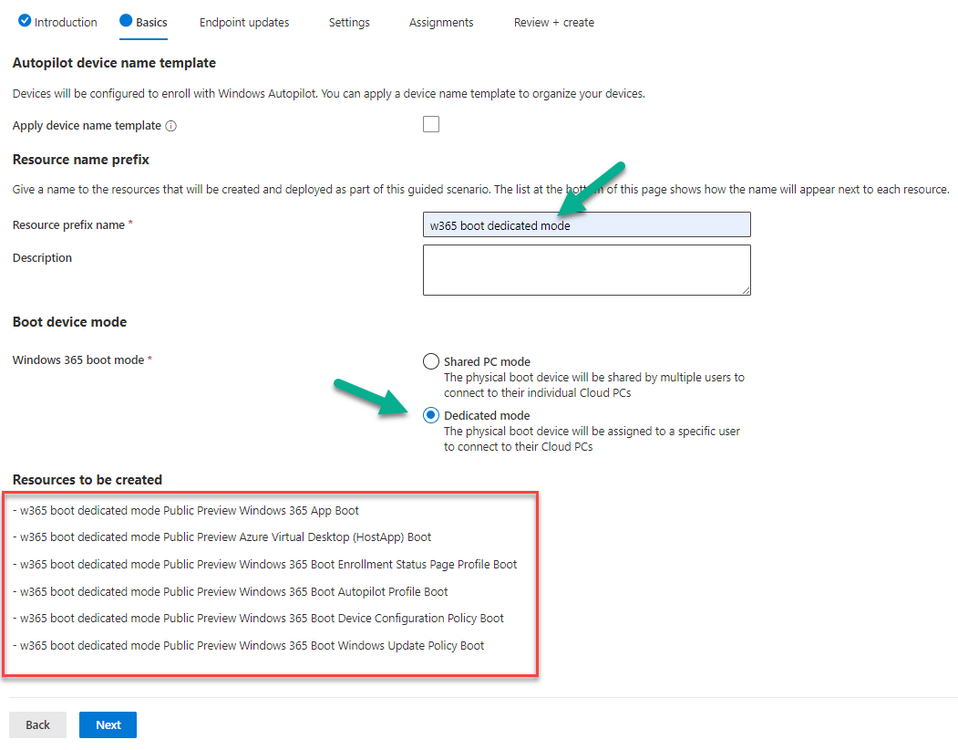The width and height of the screenshot is (958, 750).
Task: Click the Autopilot device name template heading
Action: coord(114,63)
